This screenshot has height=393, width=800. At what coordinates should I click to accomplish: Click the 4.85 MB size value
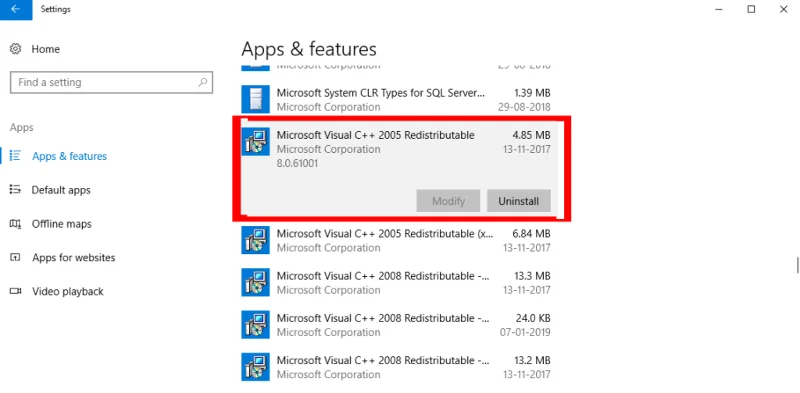tap(531, 135)
